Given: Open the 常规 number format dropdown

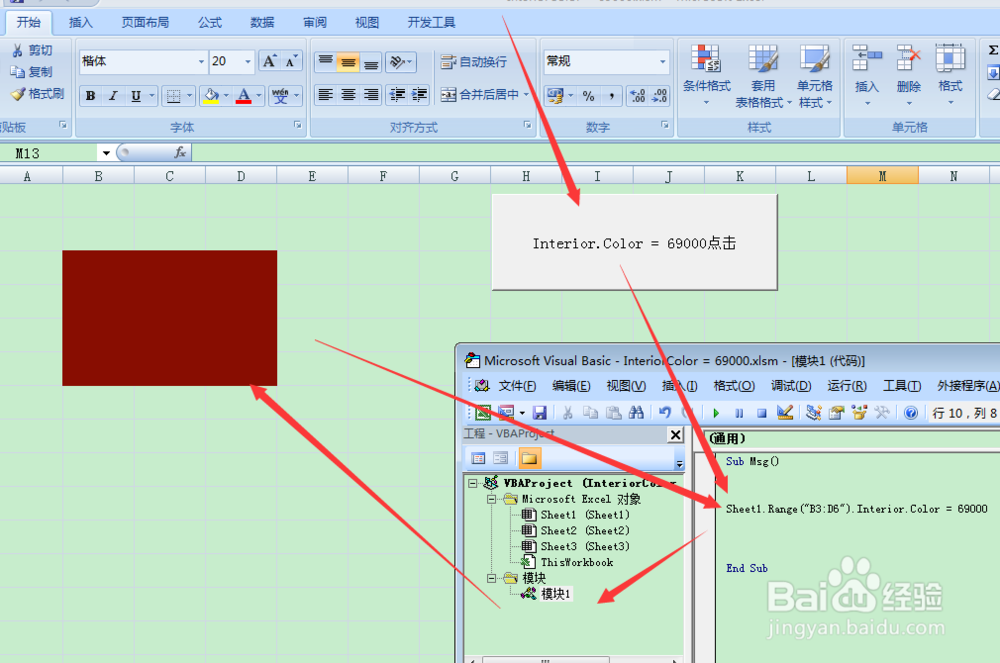Looking at the screenshot, I should (x=663, y=61).
